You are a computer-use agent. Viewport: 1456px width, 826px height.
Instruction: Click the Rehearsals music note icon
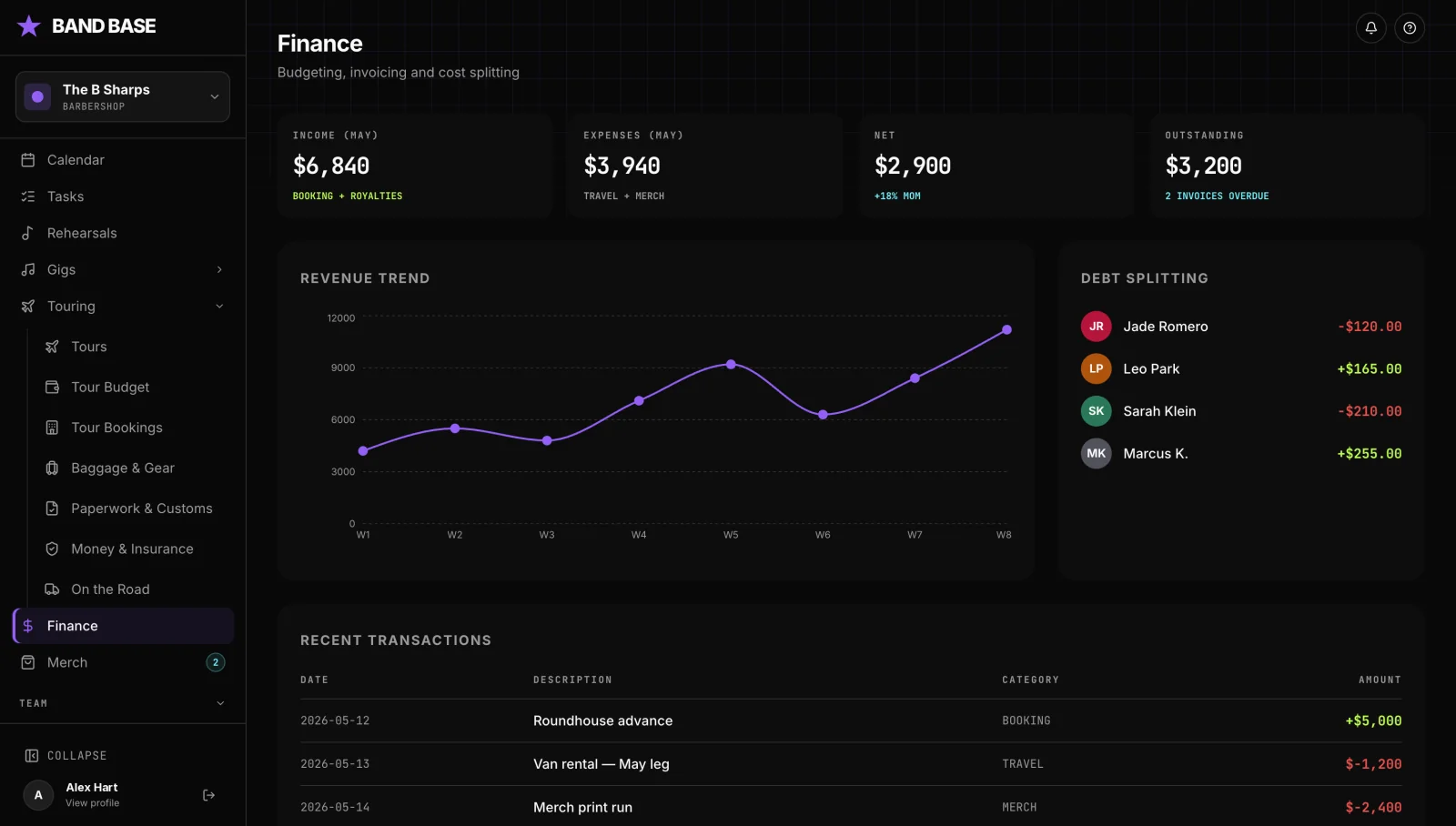(x=28, y=233)
